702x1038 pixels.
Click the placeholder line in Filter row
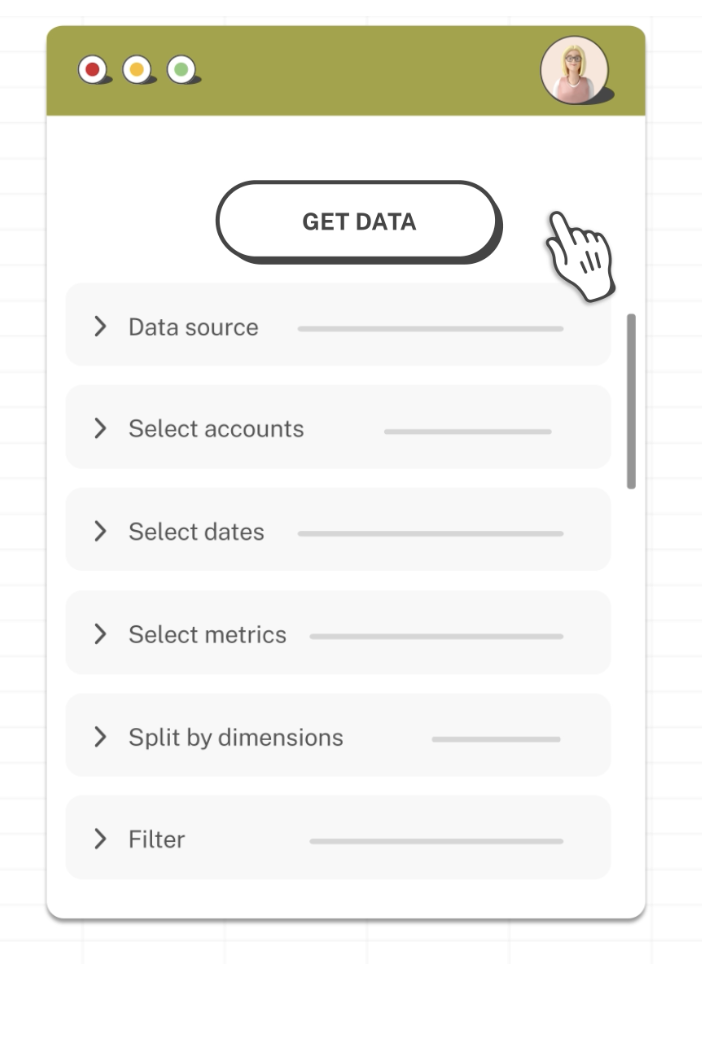[436, 841]
